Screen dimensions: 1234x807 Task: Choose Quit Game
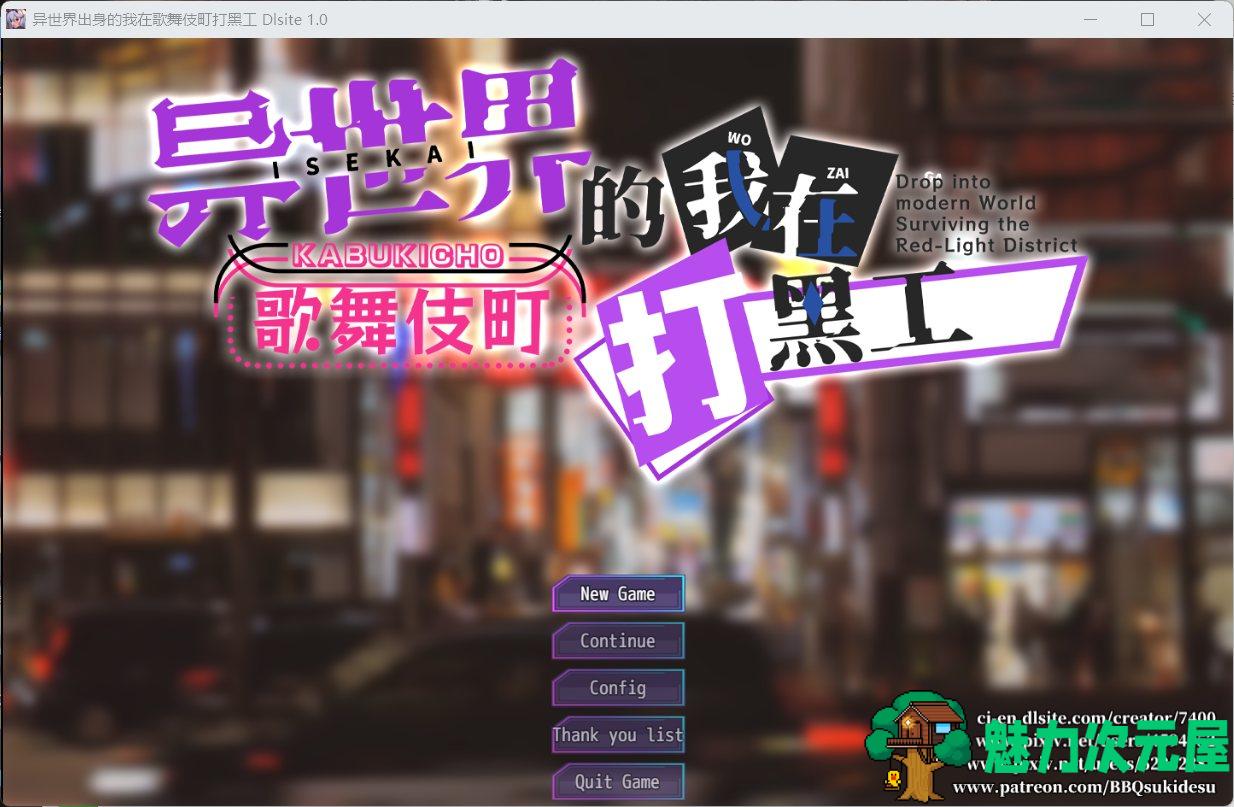click(618, 781)
